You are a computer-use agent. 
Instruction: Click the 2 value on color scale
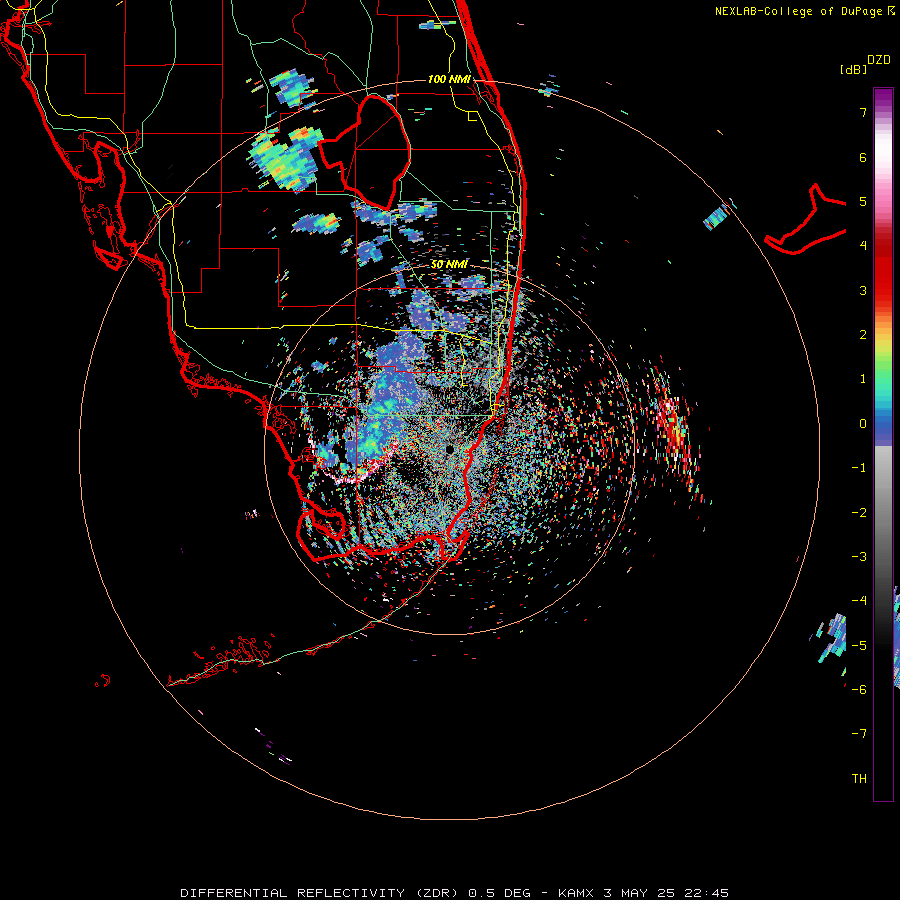[863, 335]
